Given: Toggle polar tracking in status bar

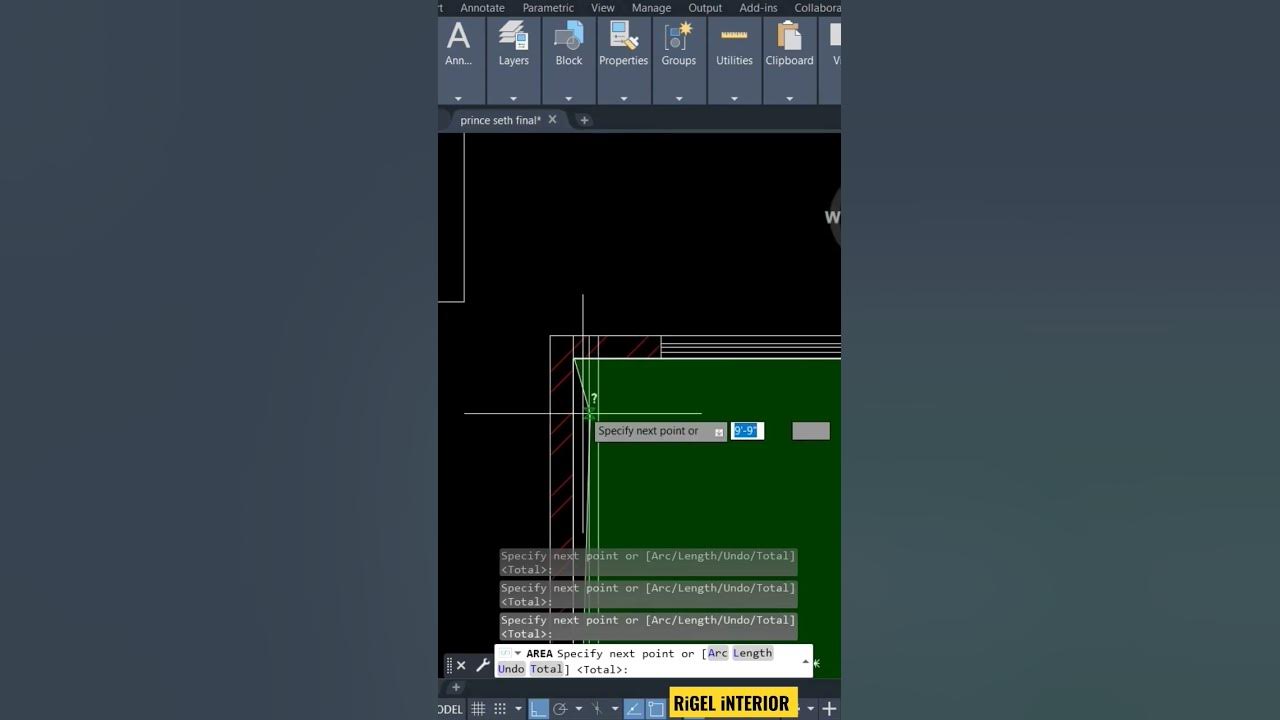Looking at the screenshot, I should pyautogui.click(x=560, y=709).
